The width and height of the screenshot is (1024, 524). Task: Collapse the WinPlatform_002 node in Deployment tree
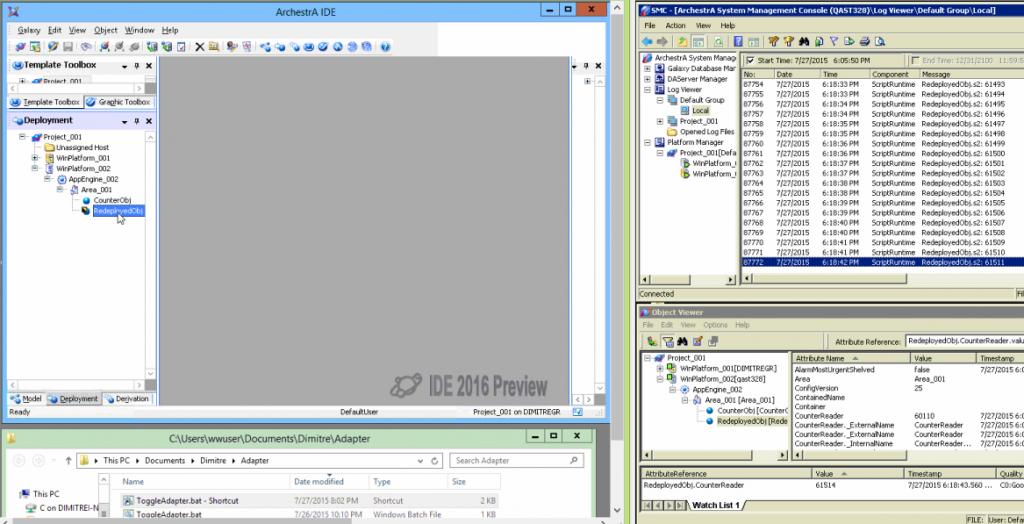coord(36,169)
